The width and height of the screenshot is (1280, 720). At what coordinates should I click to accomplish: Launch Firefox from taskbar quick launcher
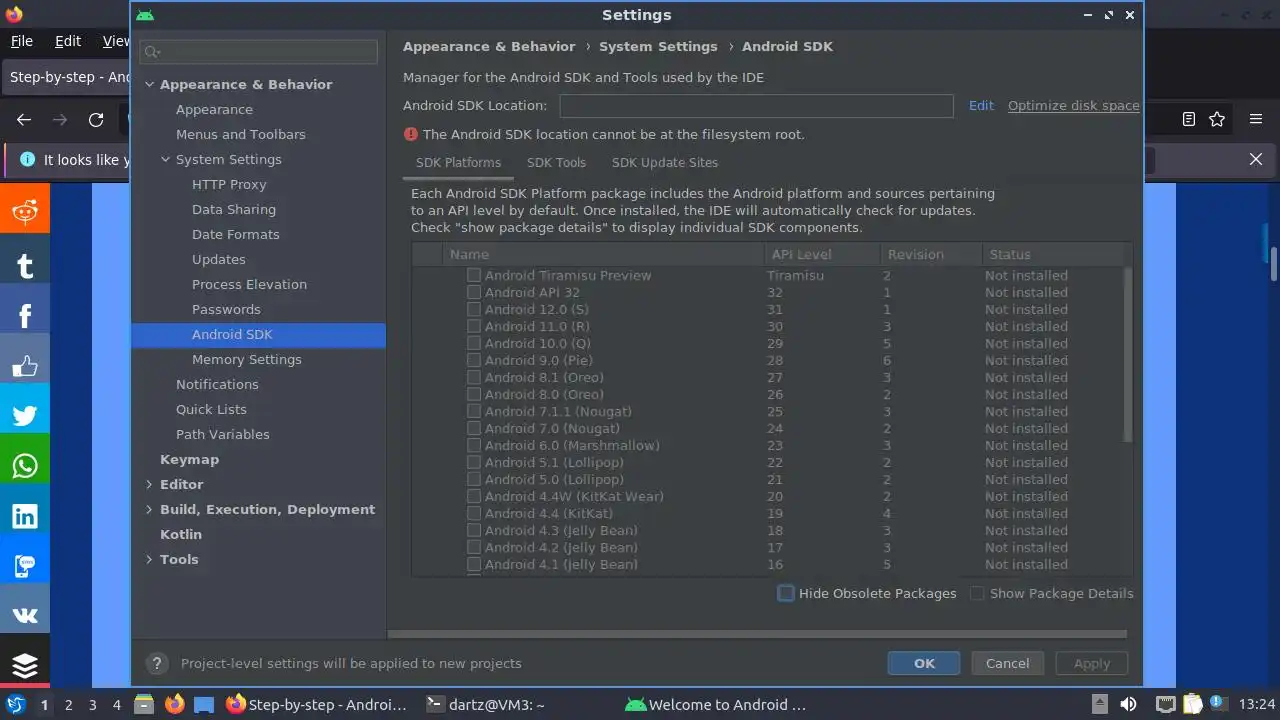pyautogui.click(x=174, y=704)
